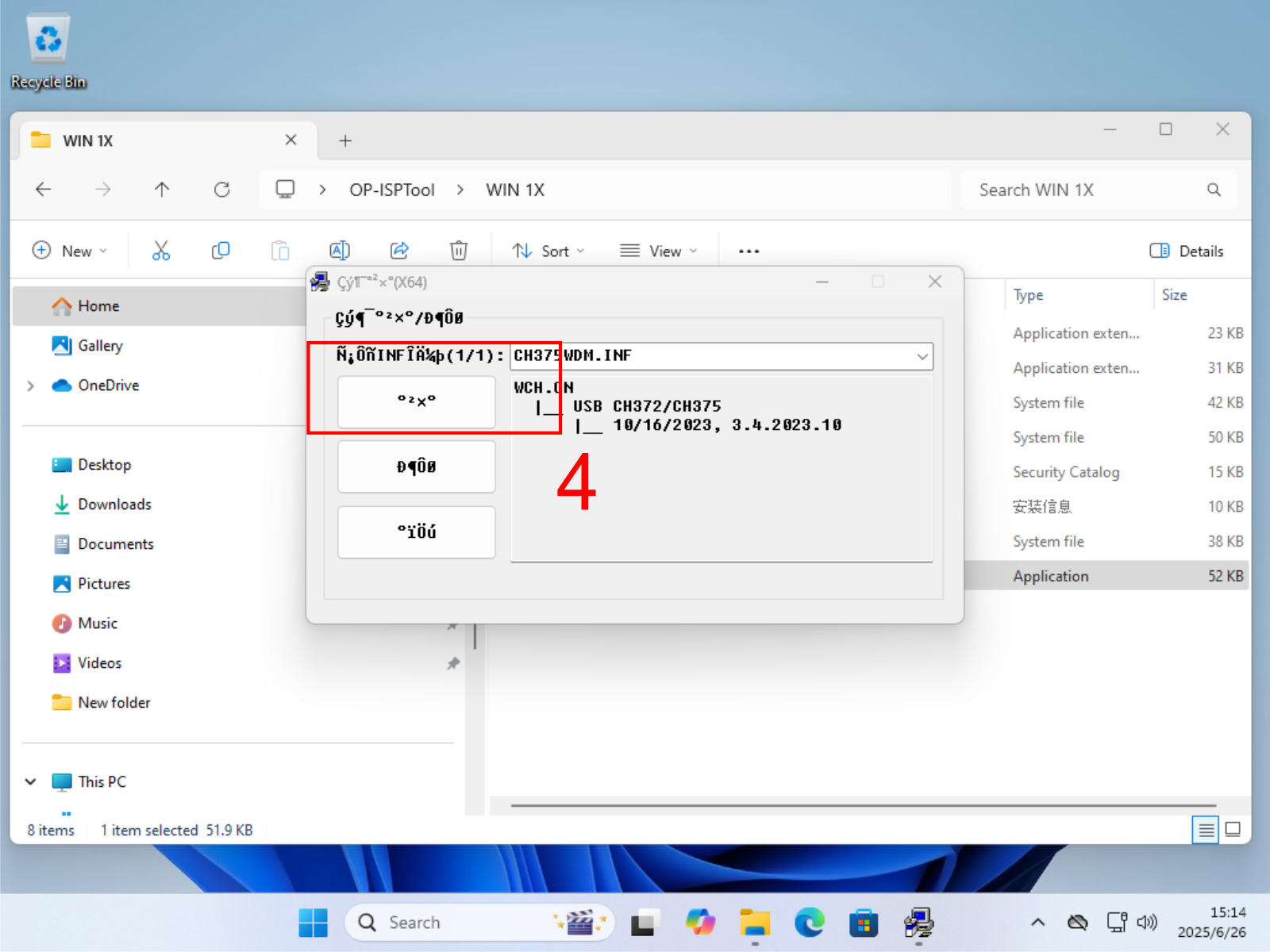Expand the OneDrive tree node
This screenshot has height=952, width=1270.
(31, 386)
